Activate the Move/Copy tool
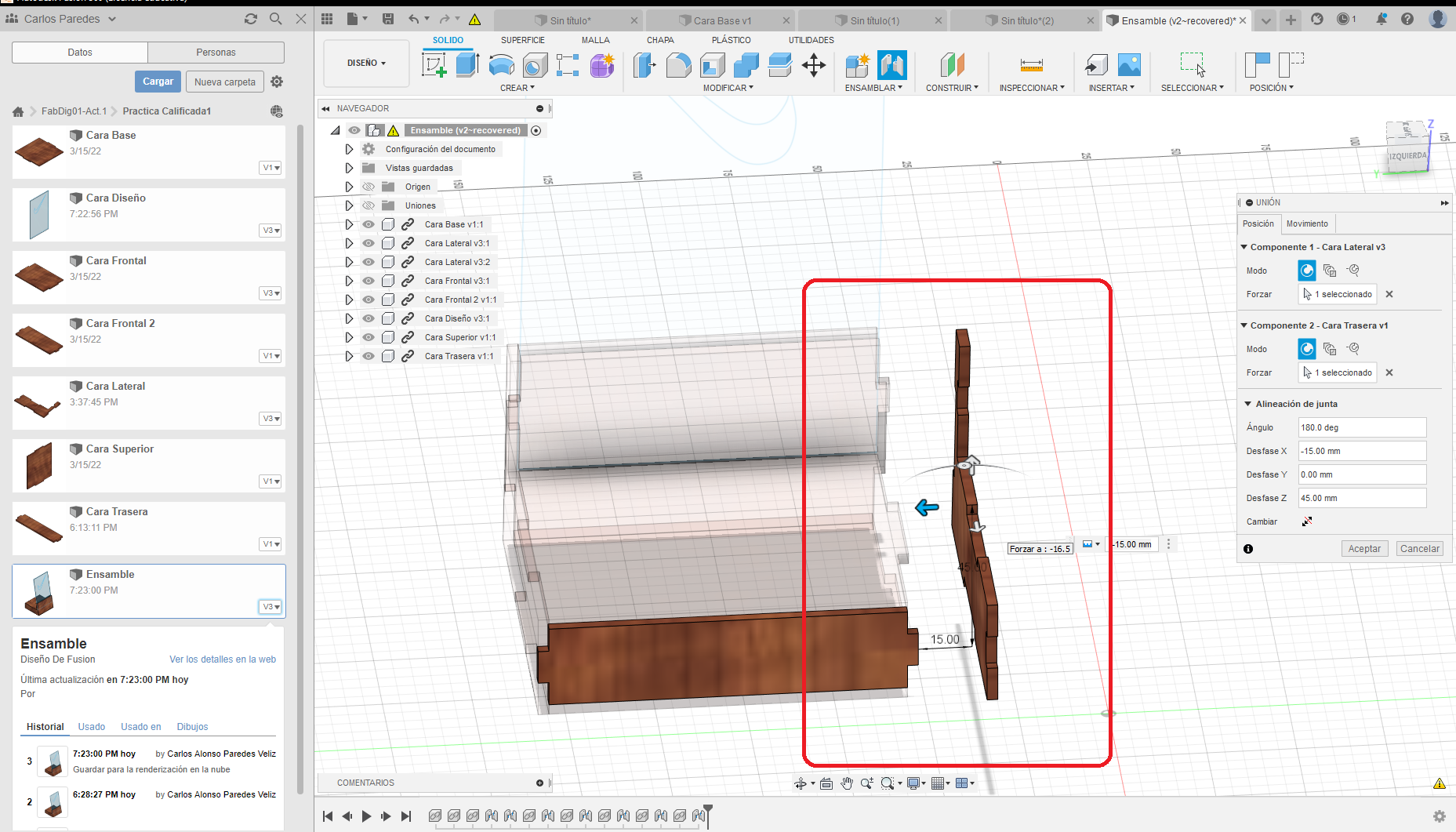 pyautogui.click(x=814, y=64)
